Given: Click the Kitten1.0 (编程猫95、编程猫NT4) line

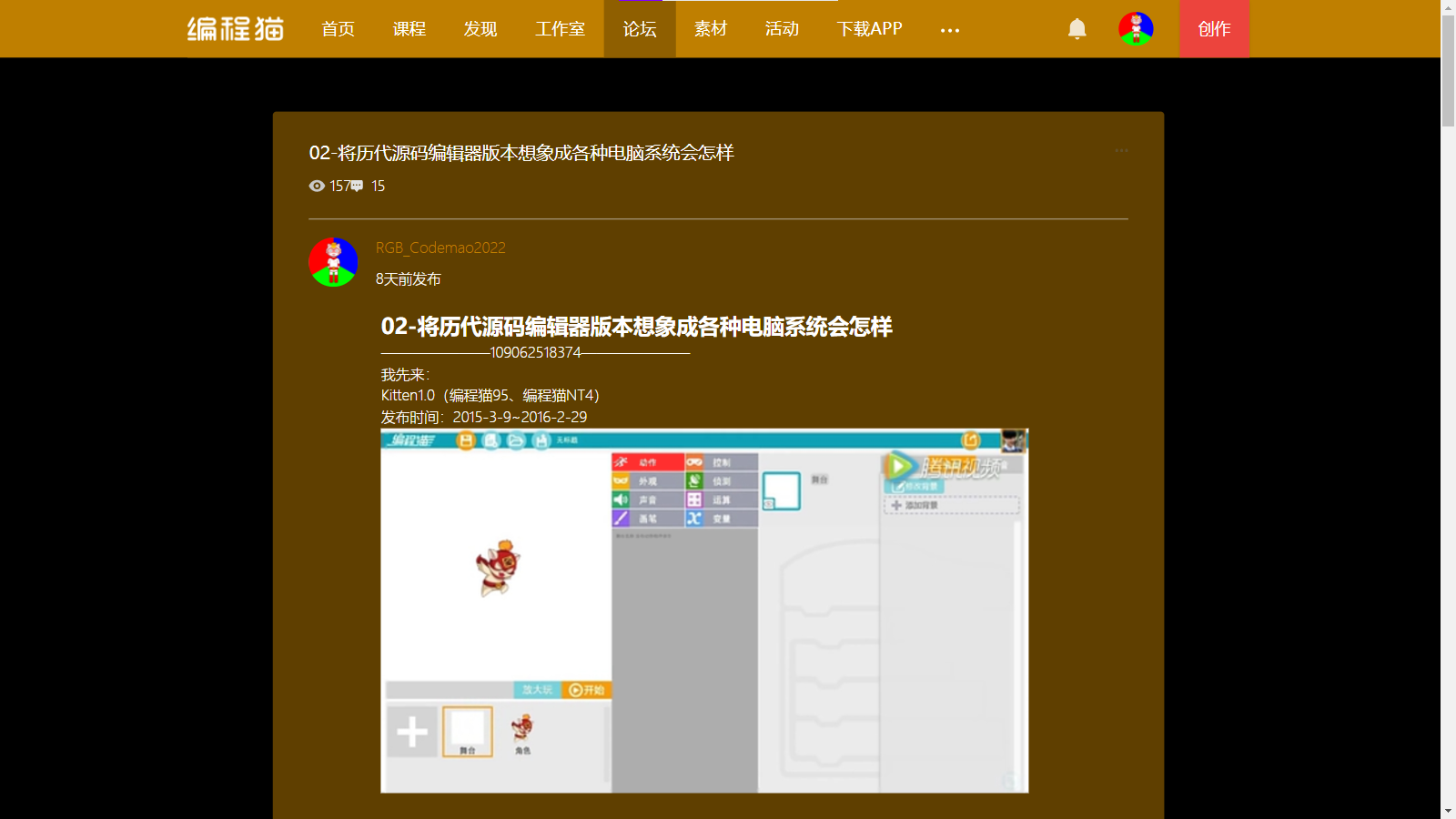Looking at the screenshot, I should [490, 396].
